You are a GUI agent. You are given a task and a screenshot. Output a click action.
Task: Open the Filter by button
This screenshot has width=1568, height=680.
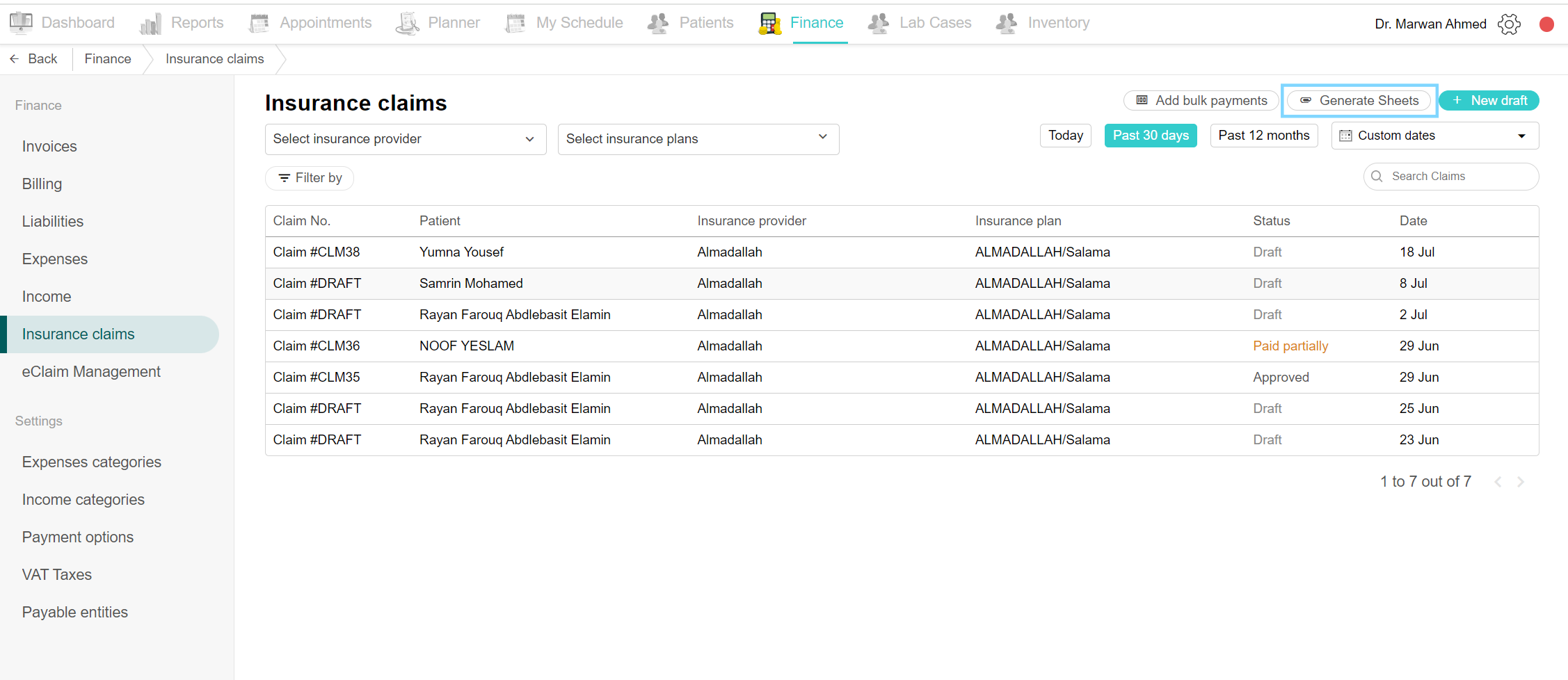(310, 178)
